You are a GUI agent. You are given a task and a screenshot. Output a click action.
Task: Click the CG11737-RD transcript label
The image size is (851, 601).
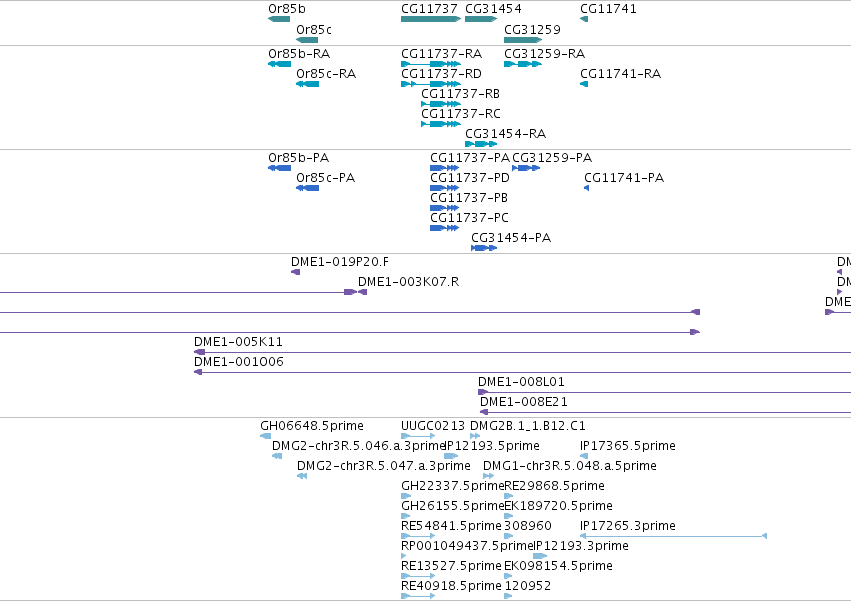pos(441,74)
